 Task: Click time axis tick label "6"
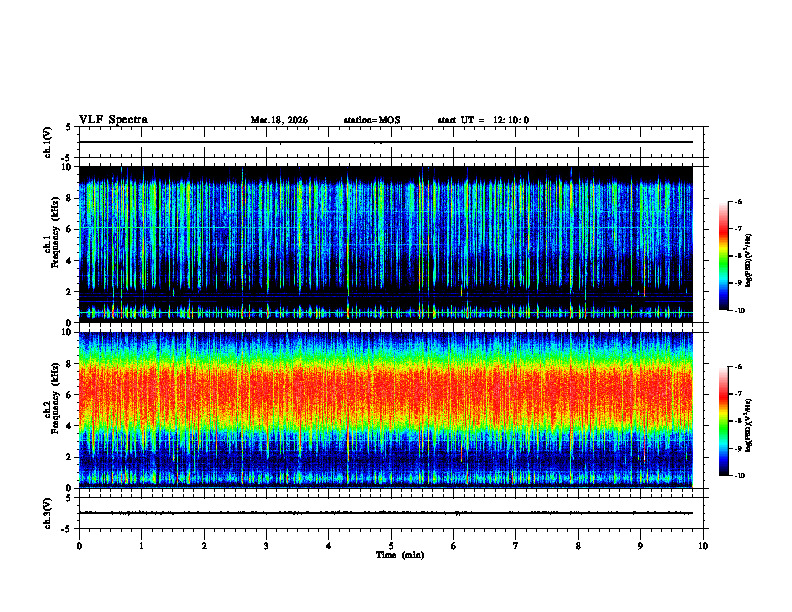(x=454, y=546)
